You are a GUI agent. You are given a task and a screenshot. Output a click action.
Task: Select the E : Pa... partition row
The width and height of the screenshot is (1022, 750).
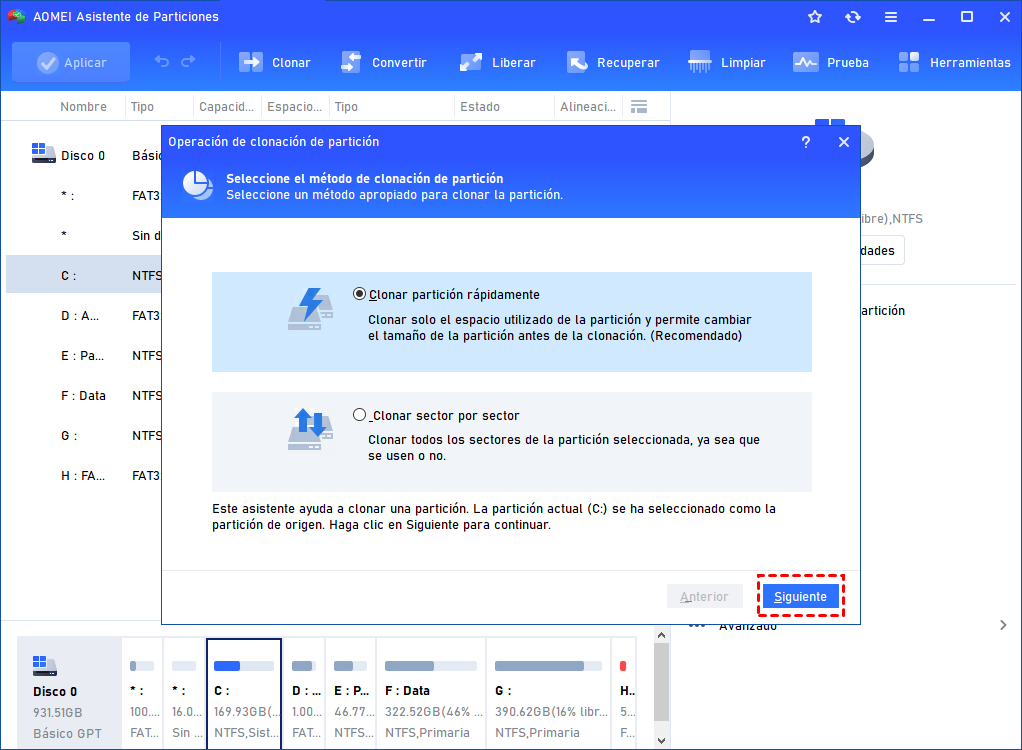pyautogui.click(x=84, y=355)
